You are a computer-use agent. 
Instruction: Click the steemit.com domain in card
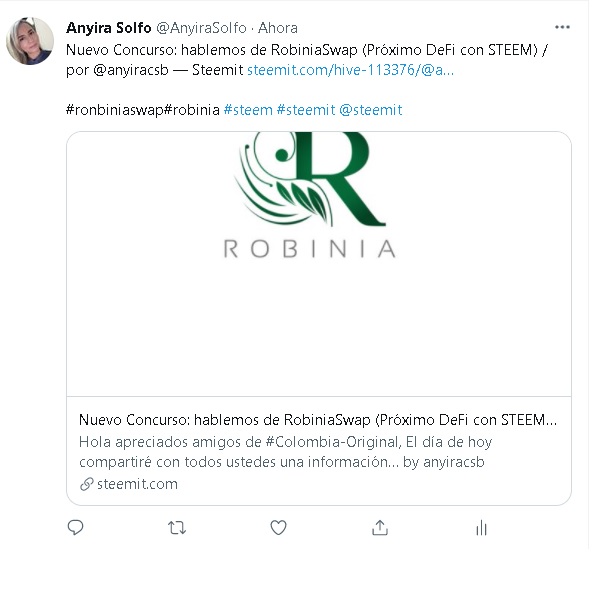(137, 484)
